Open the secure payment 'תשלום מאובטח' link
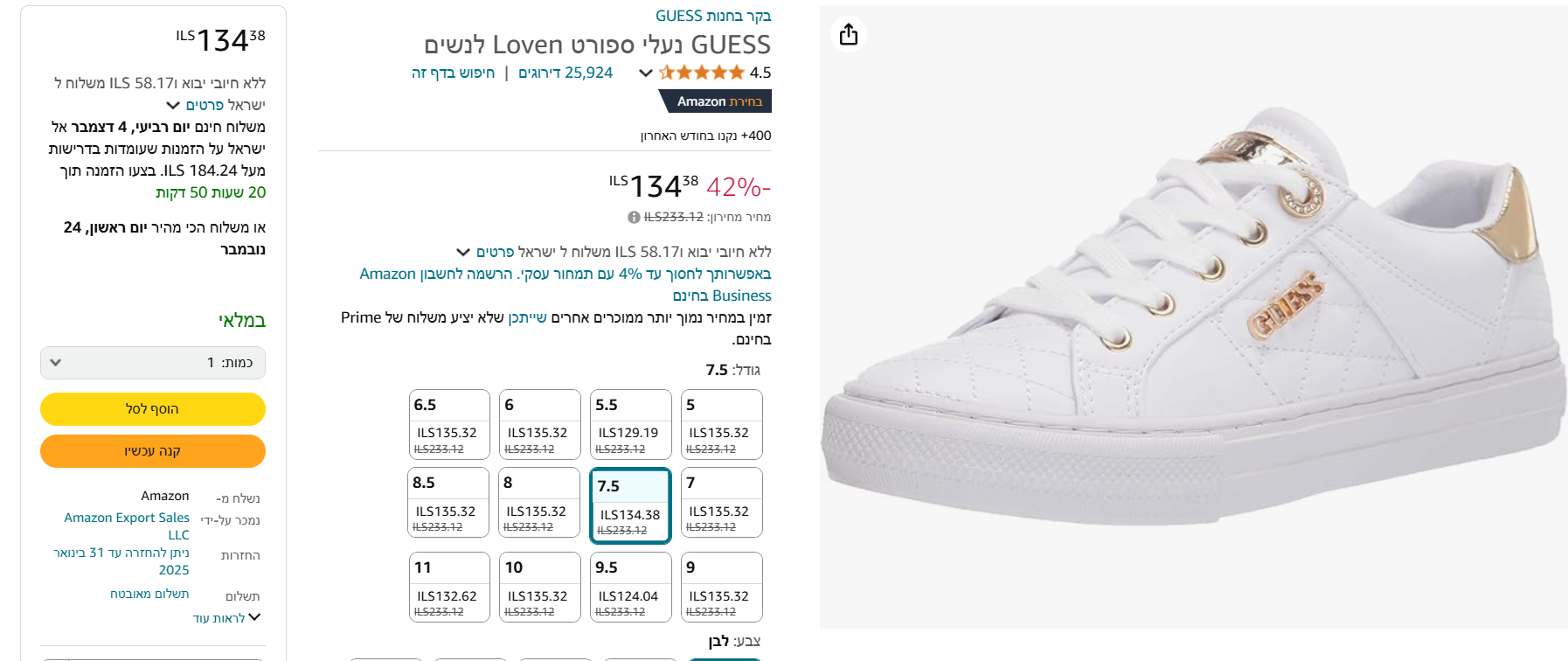 (149, 594)
